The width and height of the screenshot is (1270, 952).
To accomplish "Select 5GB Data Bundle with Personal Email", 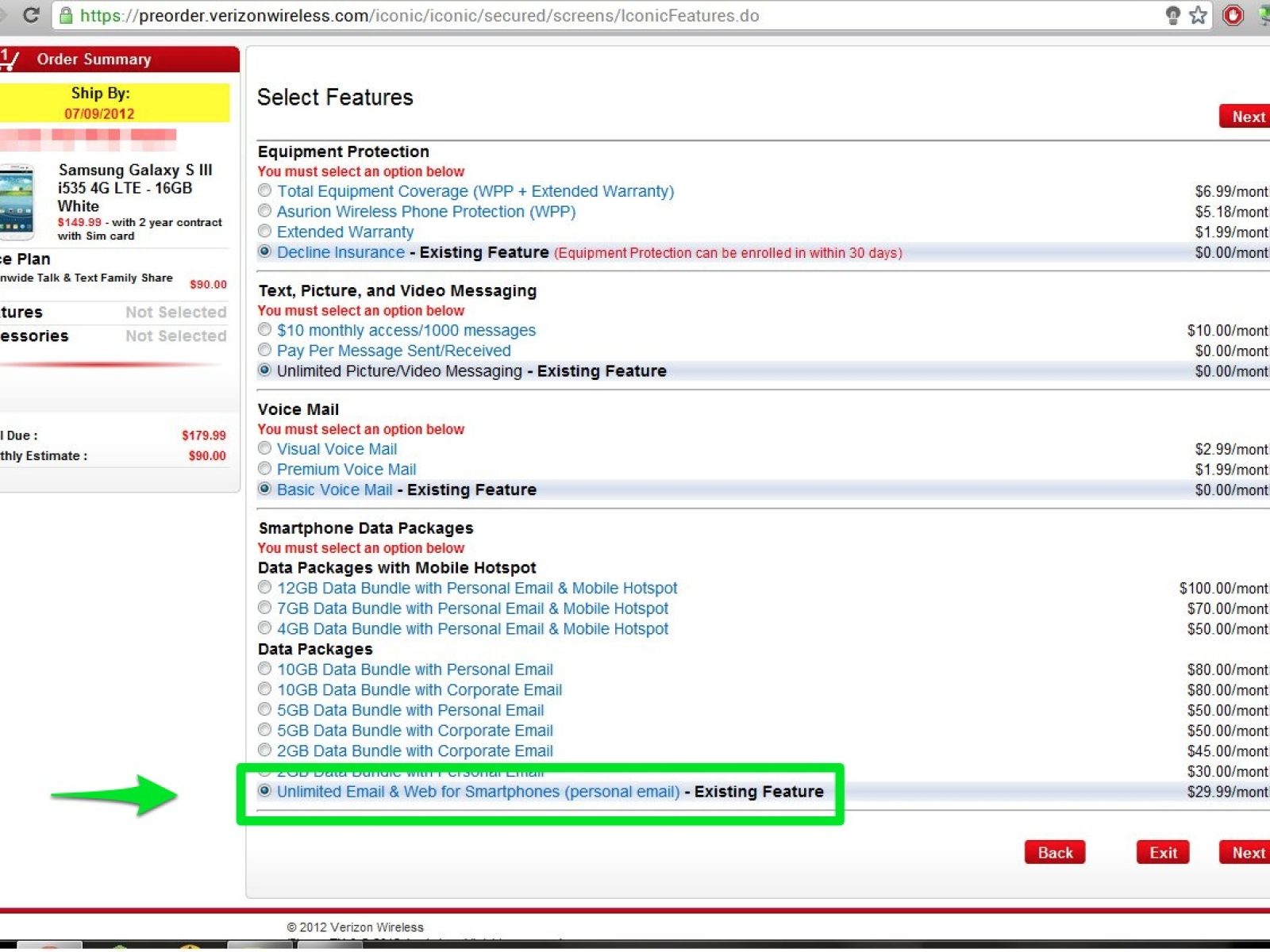I will tap(265, 709).
